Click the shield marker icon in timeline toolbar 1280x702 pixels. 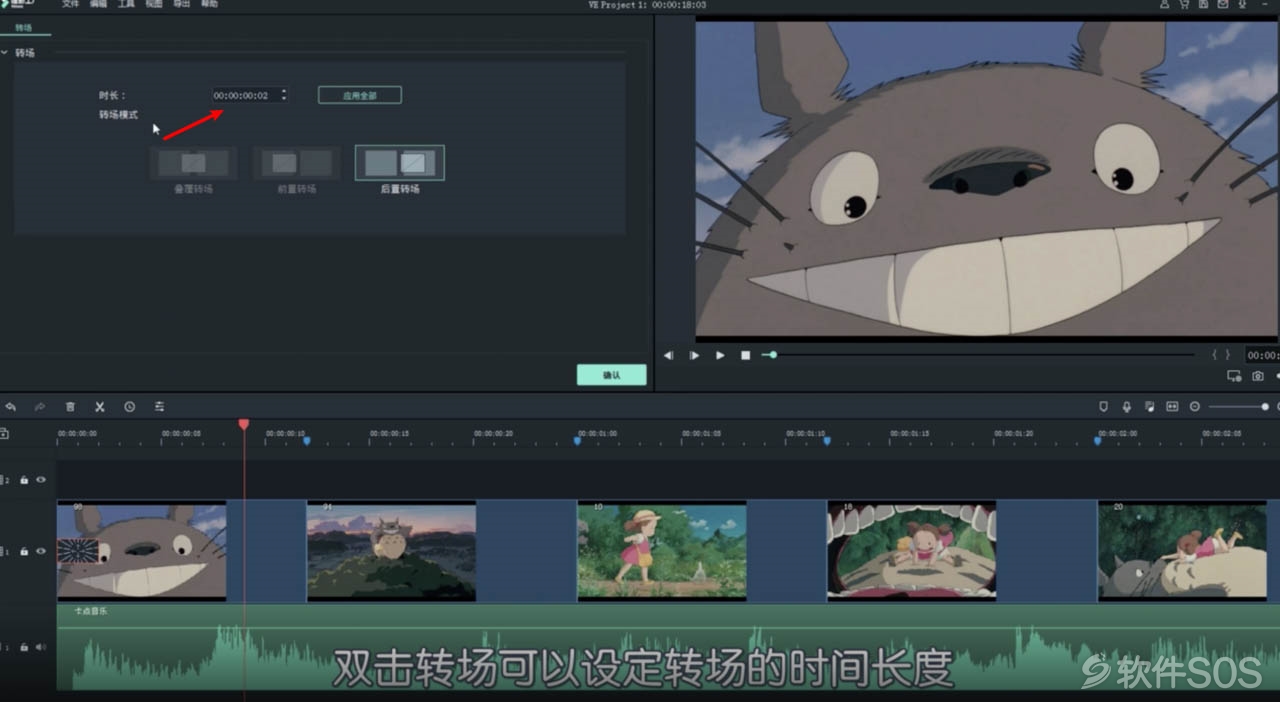(x=1104, y=407)
